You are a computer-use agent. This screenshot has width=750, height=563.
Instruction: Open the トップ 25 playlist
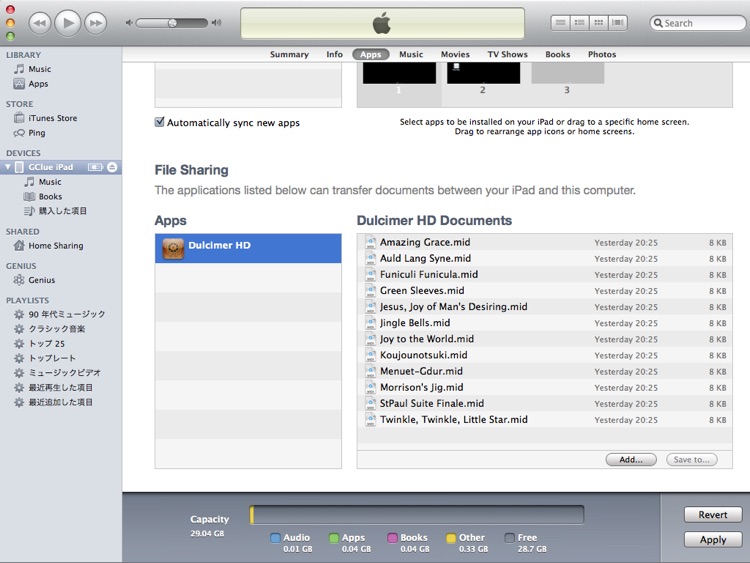point(61,343)
